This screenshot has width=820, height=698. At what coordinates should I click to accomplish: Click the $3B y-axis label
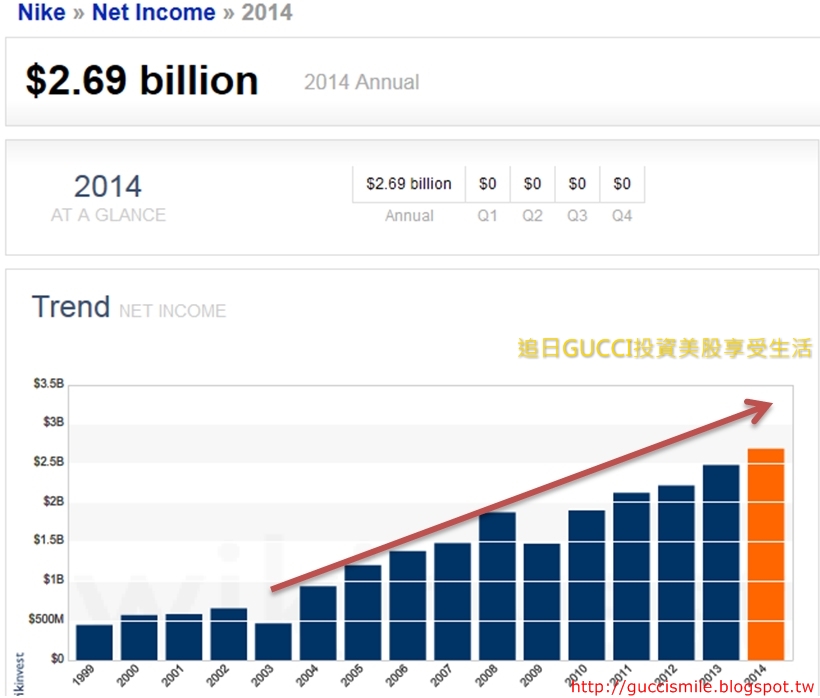[54, 422]
